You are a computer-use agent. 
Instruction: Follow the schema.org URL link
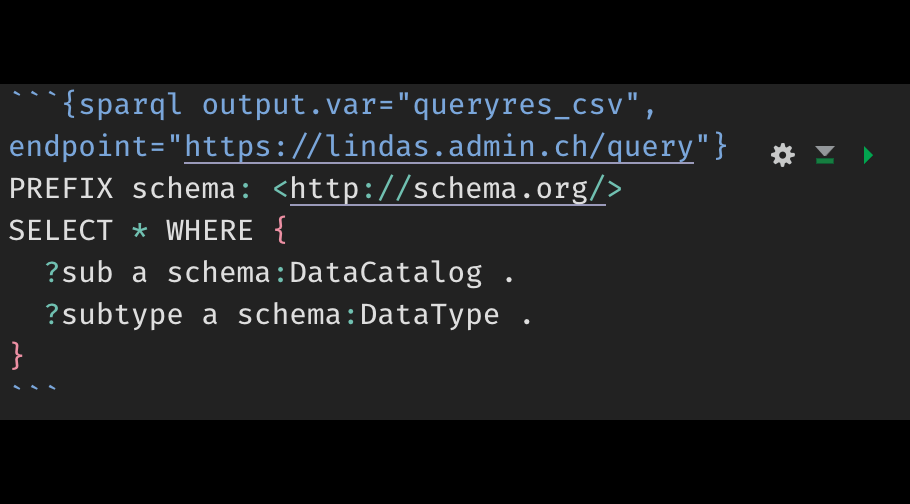(x=447, y=189)
